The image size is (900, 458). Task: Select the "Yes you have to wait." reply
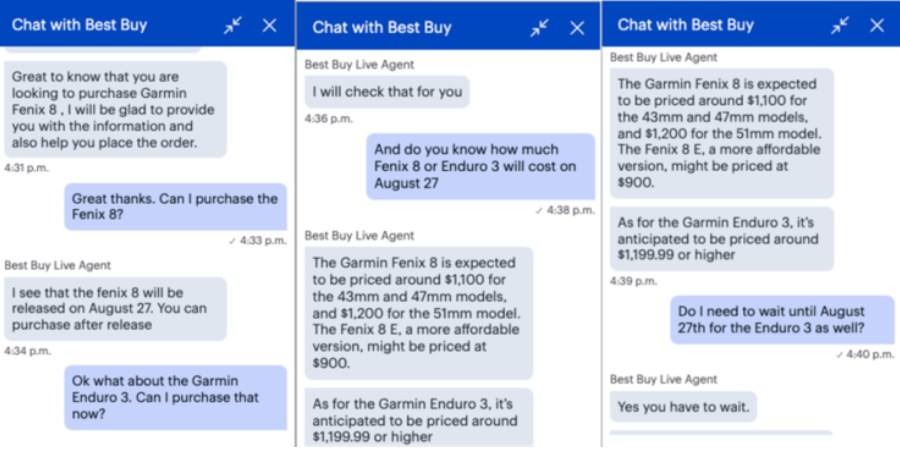[x=683, y=406]
